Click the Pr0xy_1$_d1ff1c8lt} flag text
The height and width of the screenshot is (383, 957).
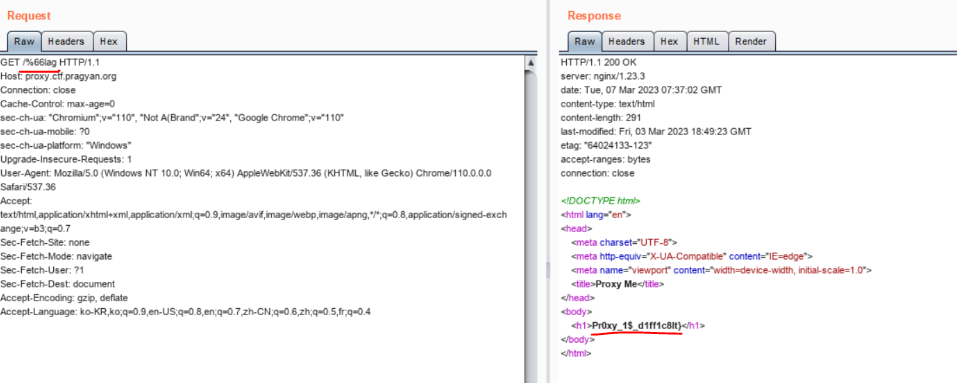coord(637,326)
